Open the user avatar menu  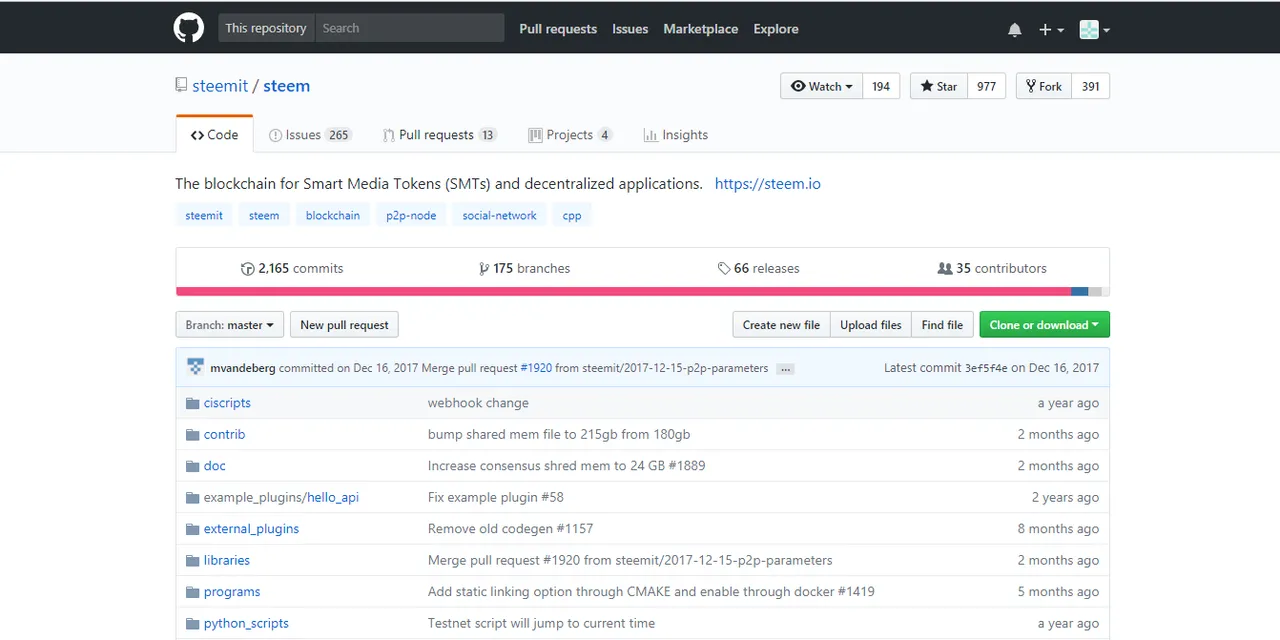pos(1095,30)
